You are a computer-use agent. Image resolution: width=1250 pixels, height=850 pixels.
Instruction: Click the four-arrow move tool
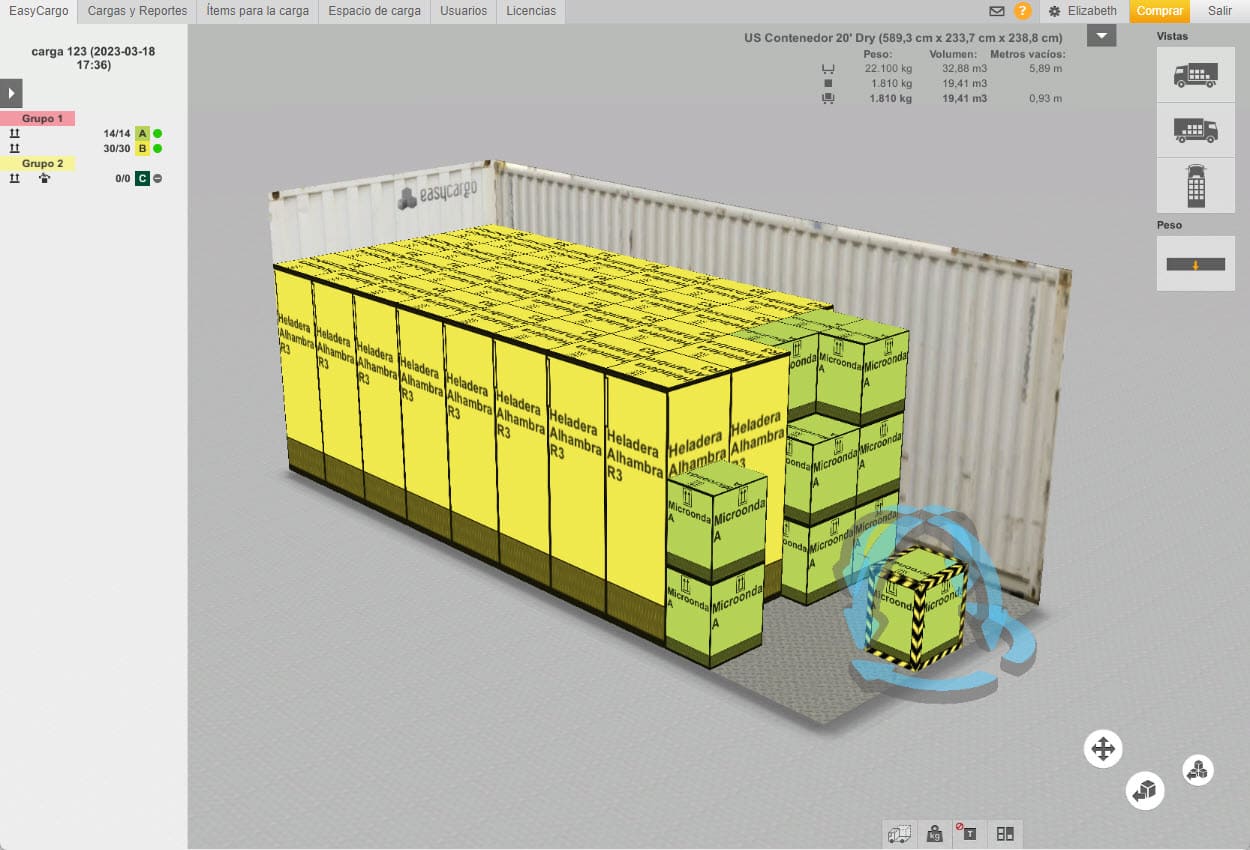(x=1103, y=748)
